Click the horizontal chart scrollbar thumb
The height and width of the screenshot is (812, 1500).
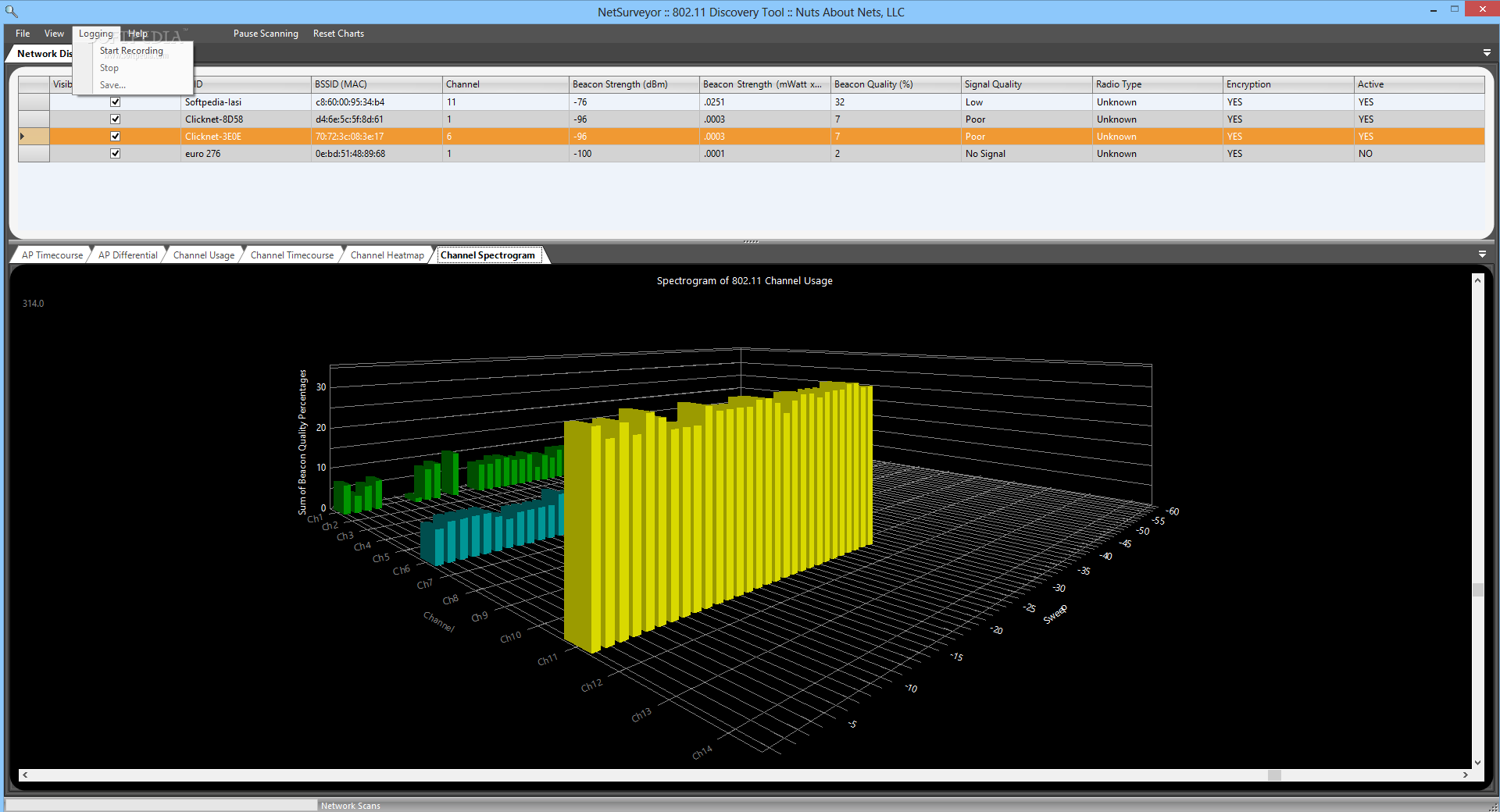point(1274,775)
